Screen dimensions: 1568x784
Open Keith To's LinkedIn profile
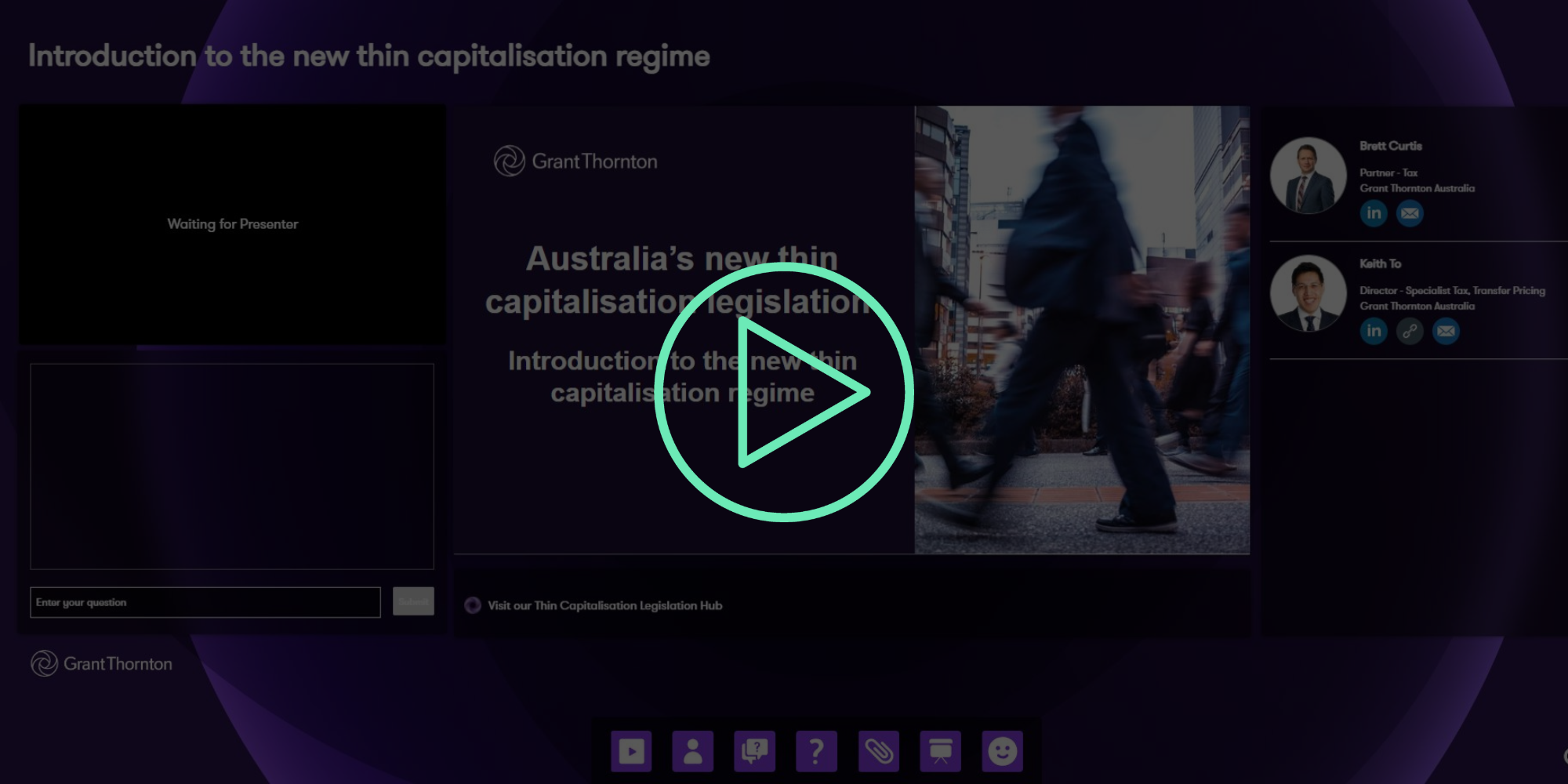coord(1374,331)
